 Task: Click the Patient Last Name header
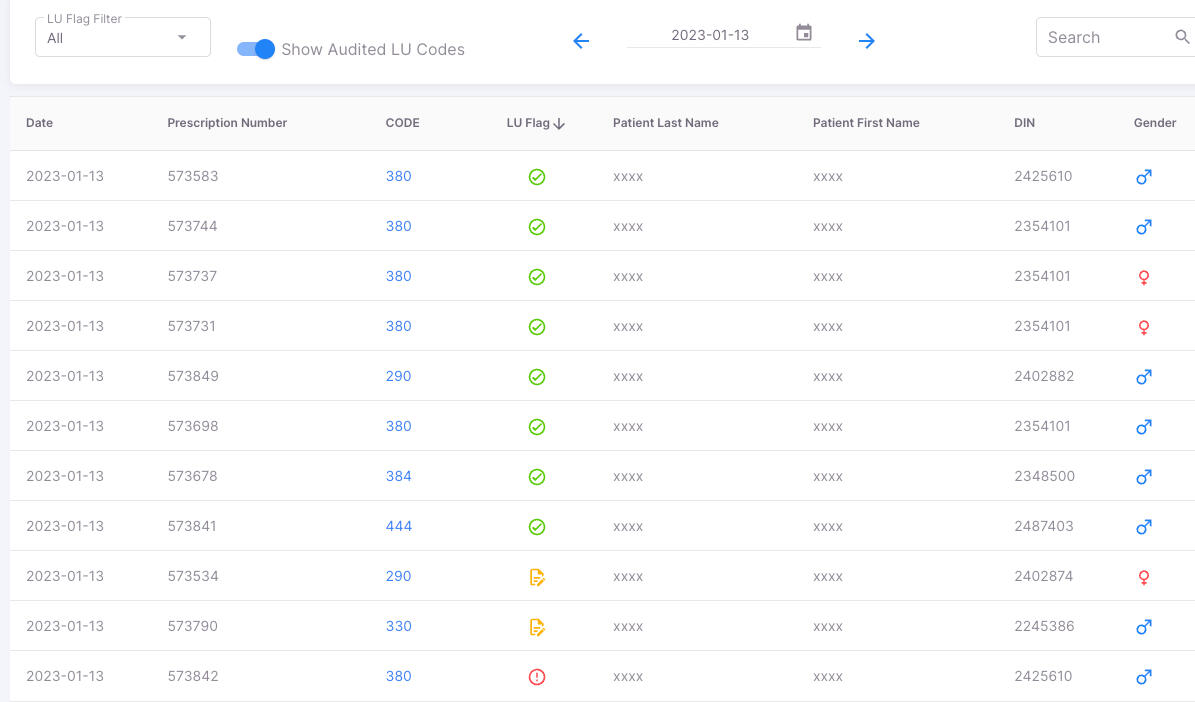665,123
